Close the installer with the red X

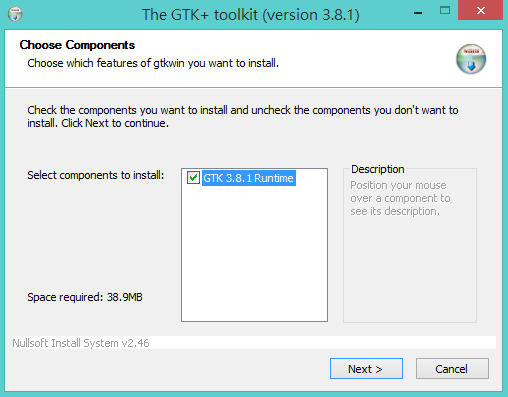tap(480, 10)
